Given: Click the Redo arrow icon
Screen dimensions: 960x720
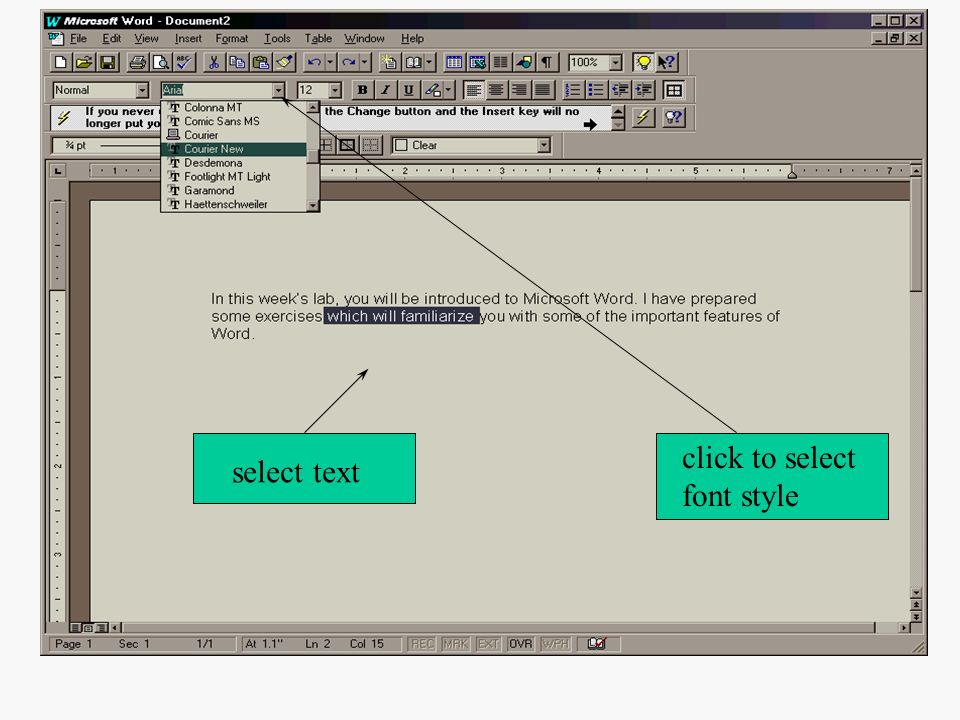Looking at the screenshot, I should pos(349,62).
